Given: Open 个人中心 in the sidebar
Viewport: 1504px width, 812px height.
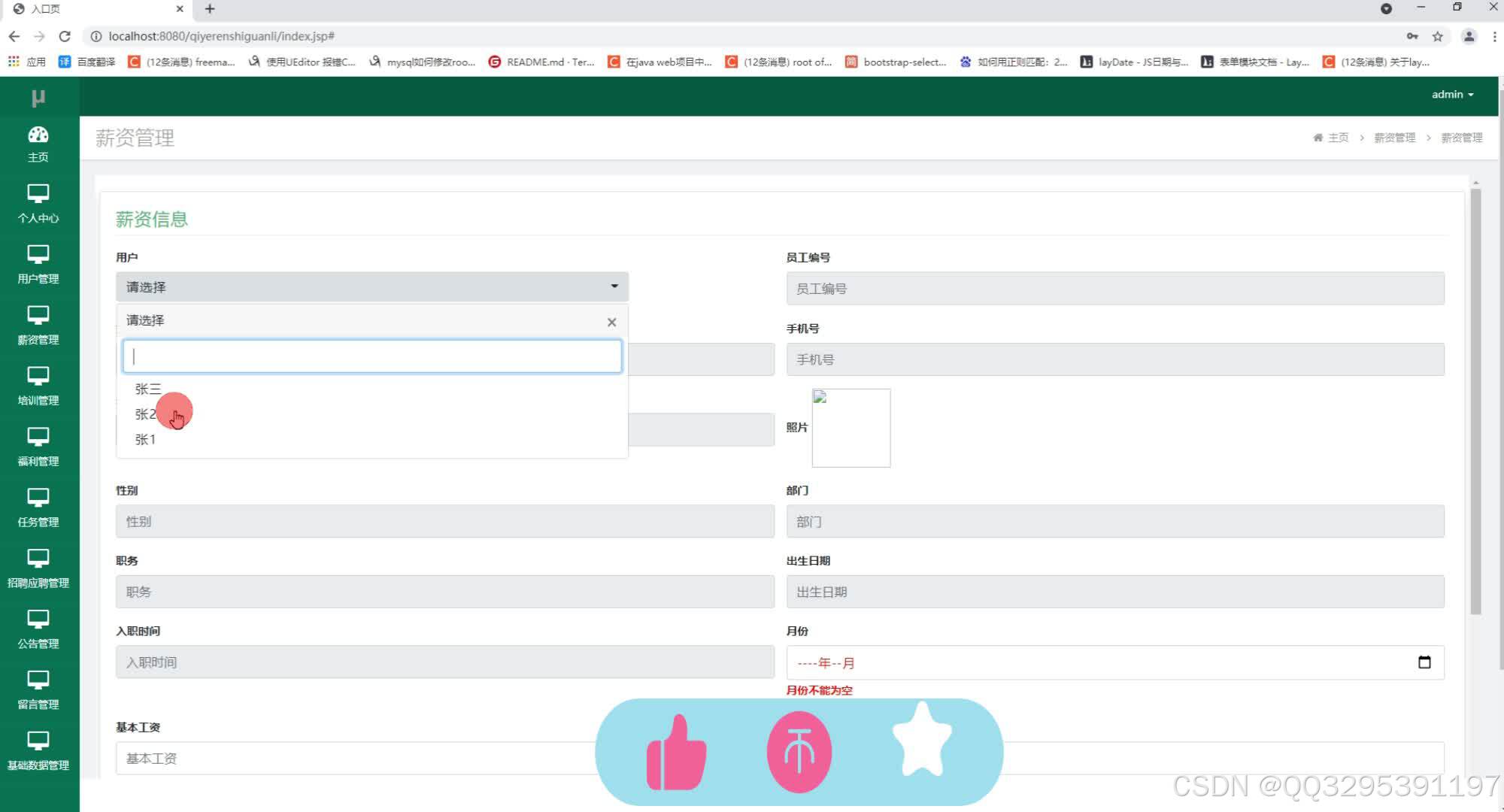Looking at the screenshot, I should (x=38, y=204).
